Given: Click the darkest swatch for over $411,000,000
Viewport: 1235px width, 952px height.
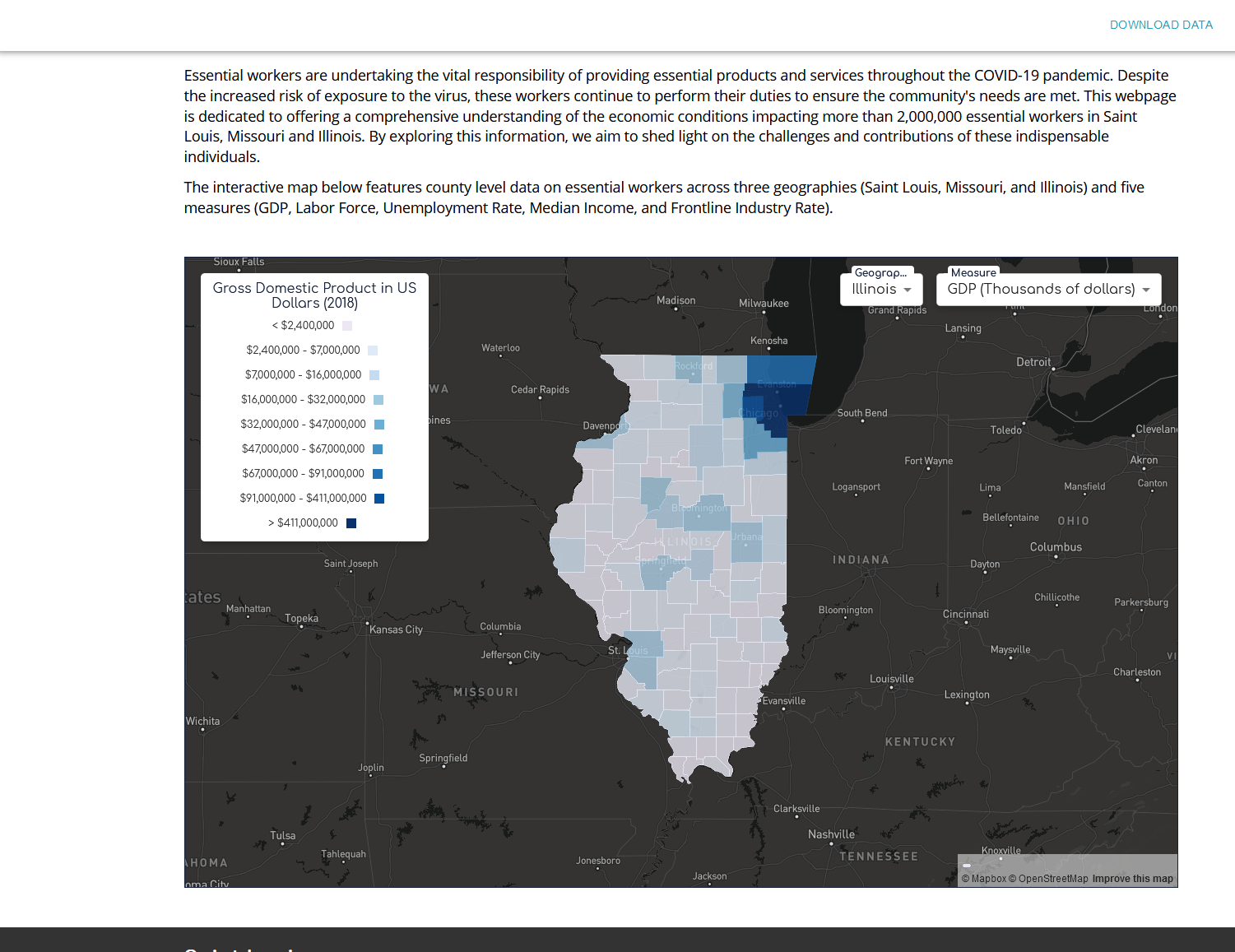Looking at the screenshot, I should click(x=351, y=523).
